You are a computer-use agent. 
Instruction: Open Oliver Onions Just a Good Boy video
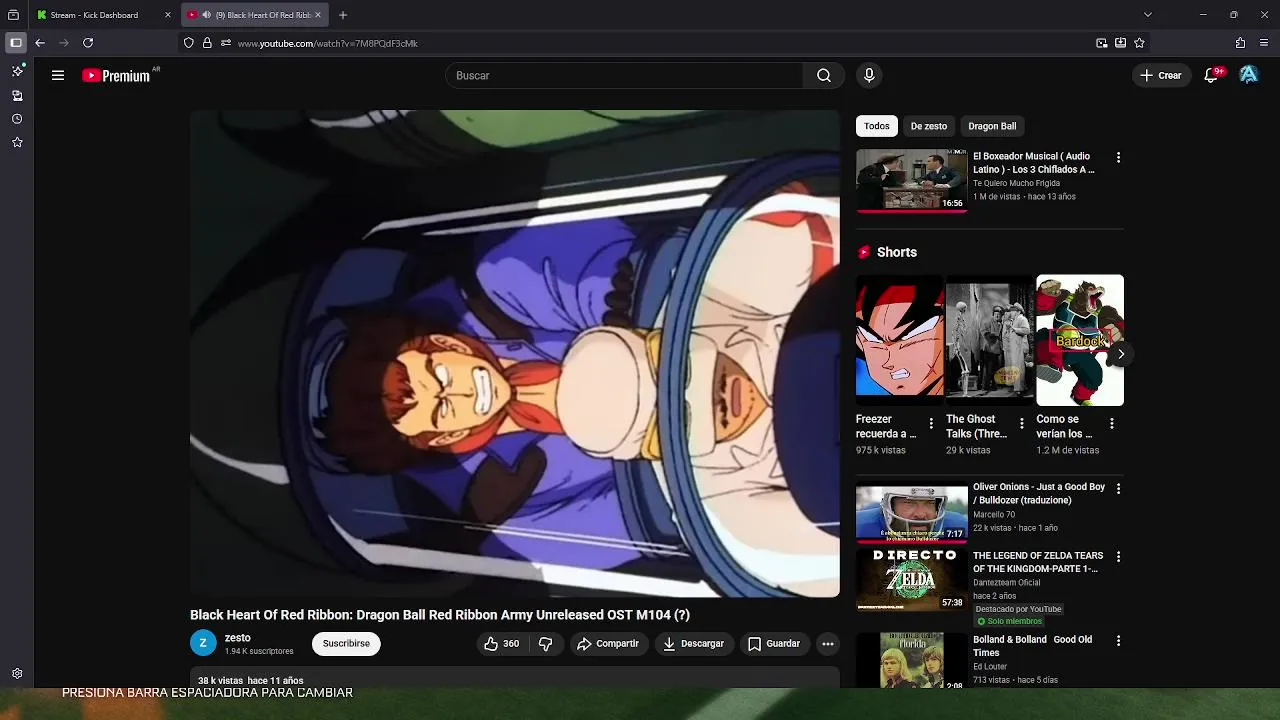coord(911,514)
